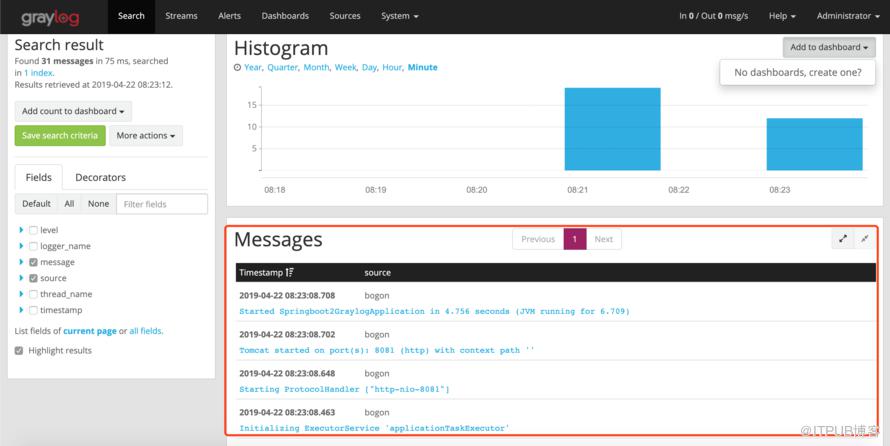The height and width of the screenshot is (446, 890).
Task: Open the current page fields link
Action: [90, 331]
